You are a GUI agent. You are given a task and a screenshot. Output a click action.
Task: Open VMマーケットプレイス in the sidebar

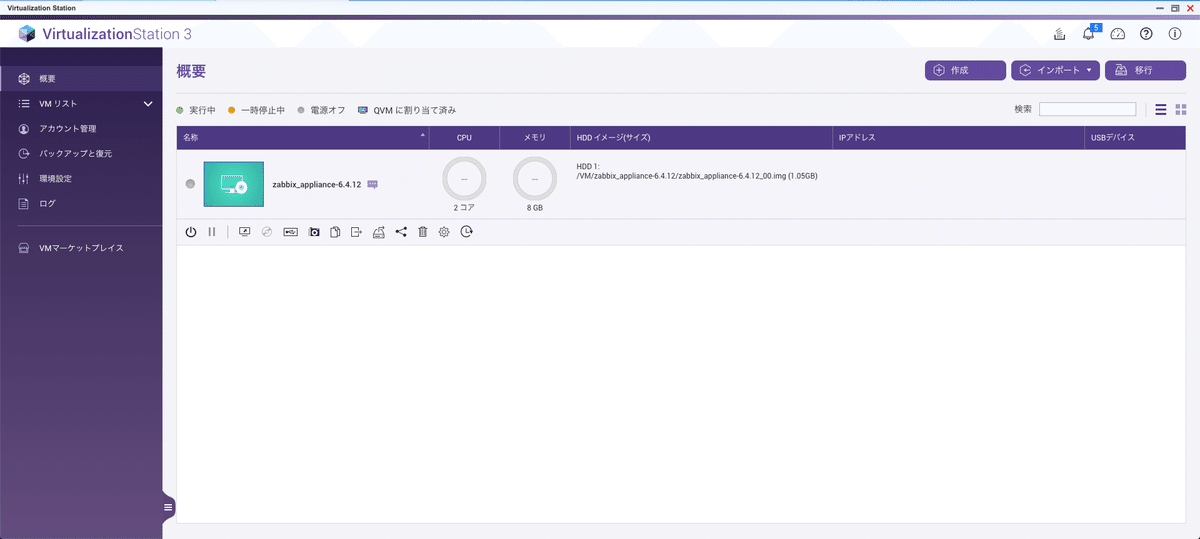tap(81, 247)
